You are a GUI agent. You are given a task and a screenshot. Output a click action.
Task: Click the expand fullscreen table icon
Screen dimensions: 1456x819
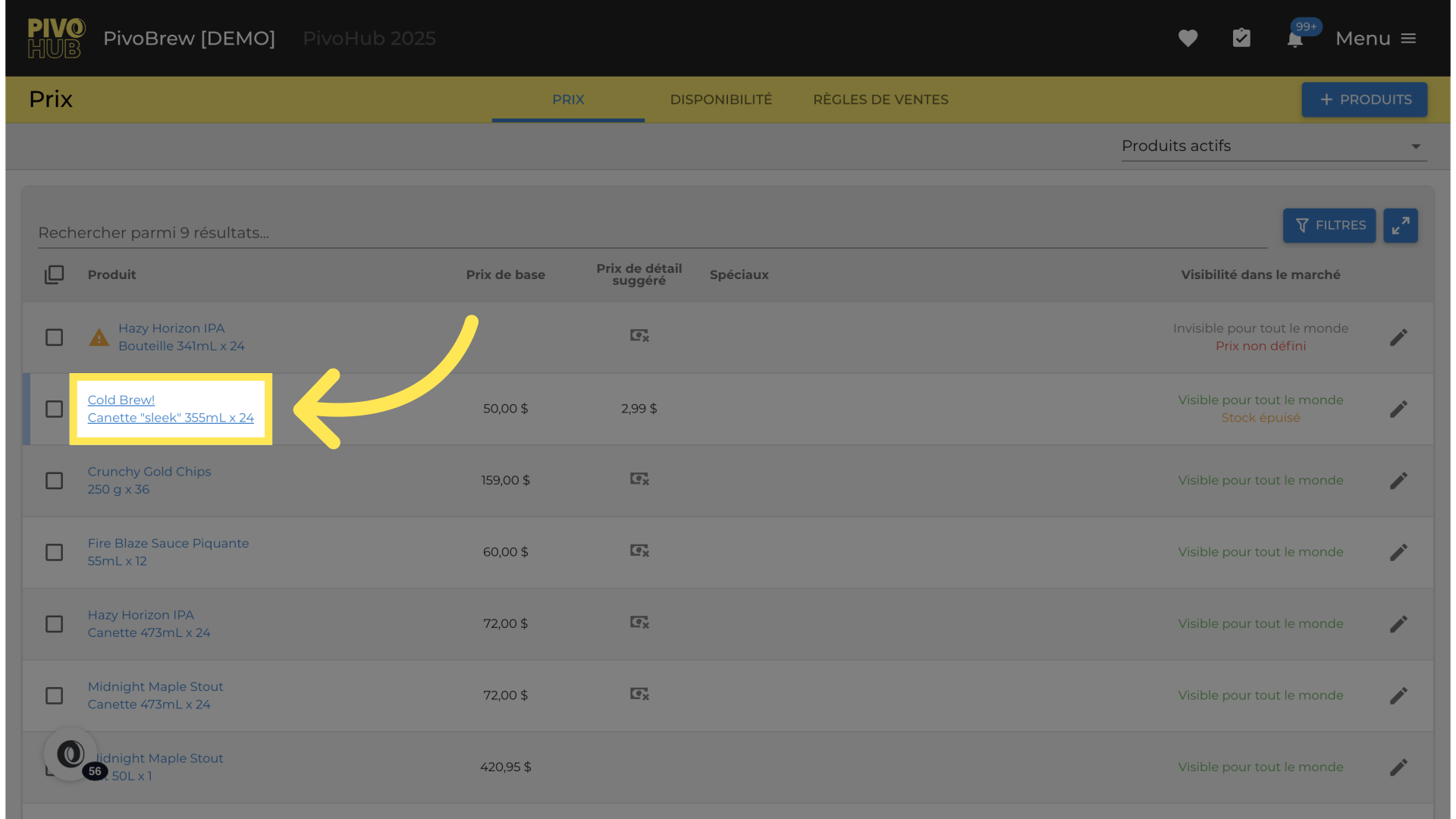point(1400,225)
